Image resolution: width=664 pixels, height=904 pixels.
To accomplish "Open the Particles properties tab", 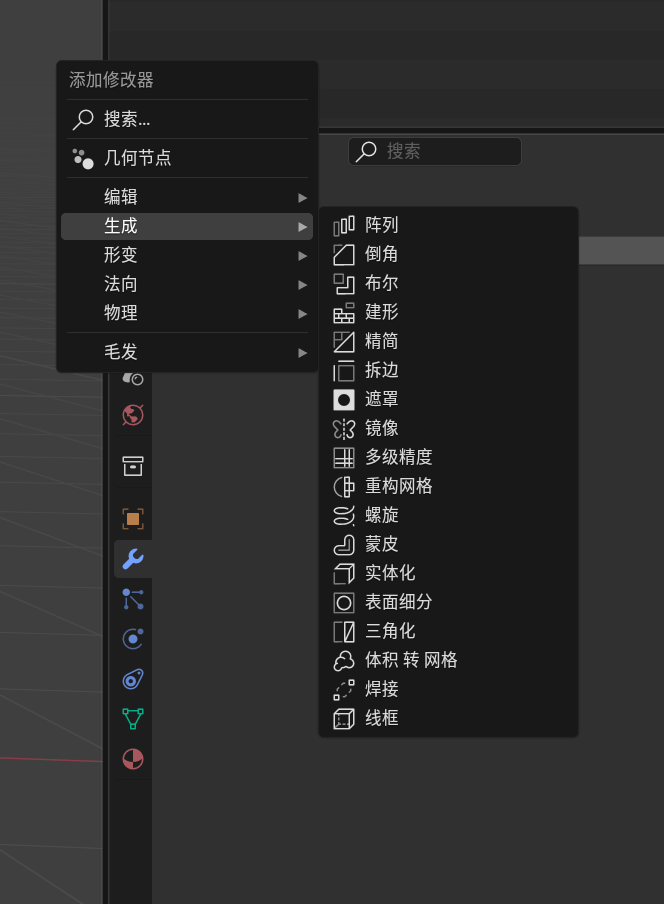I will click(x=133, y=599).
